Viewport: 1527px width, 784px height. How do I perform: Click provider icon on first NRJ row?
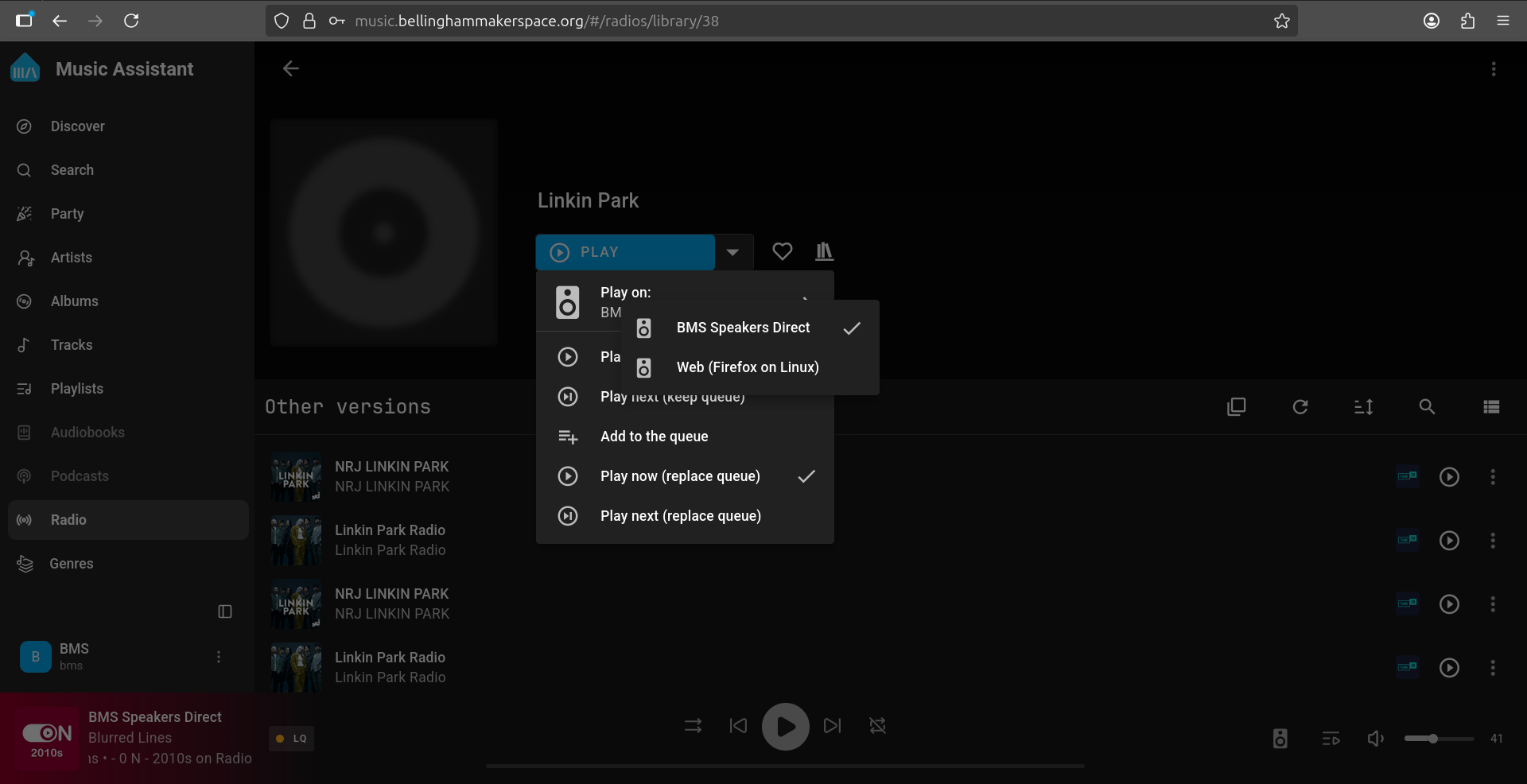point(1407,476)
